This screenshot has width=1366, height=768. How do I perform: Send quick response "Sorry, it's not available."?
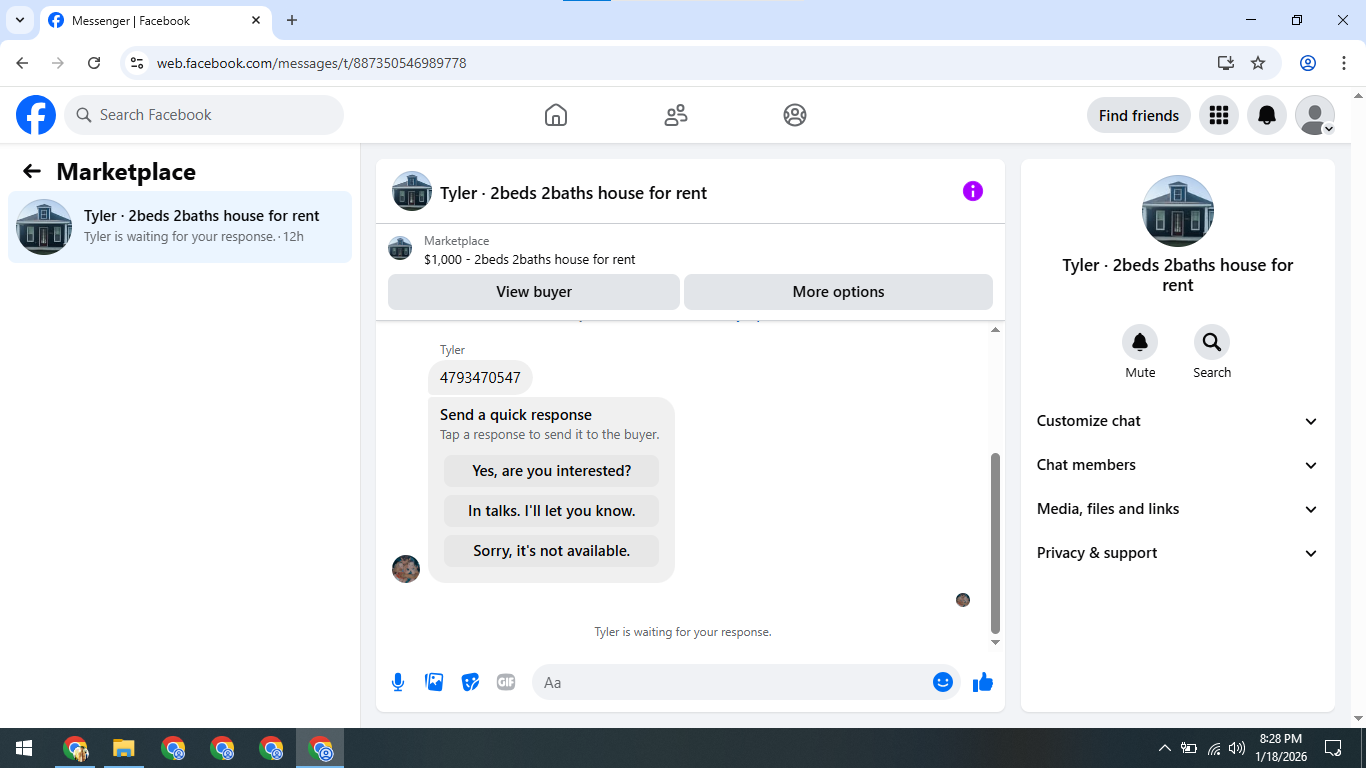click(552, 551)
